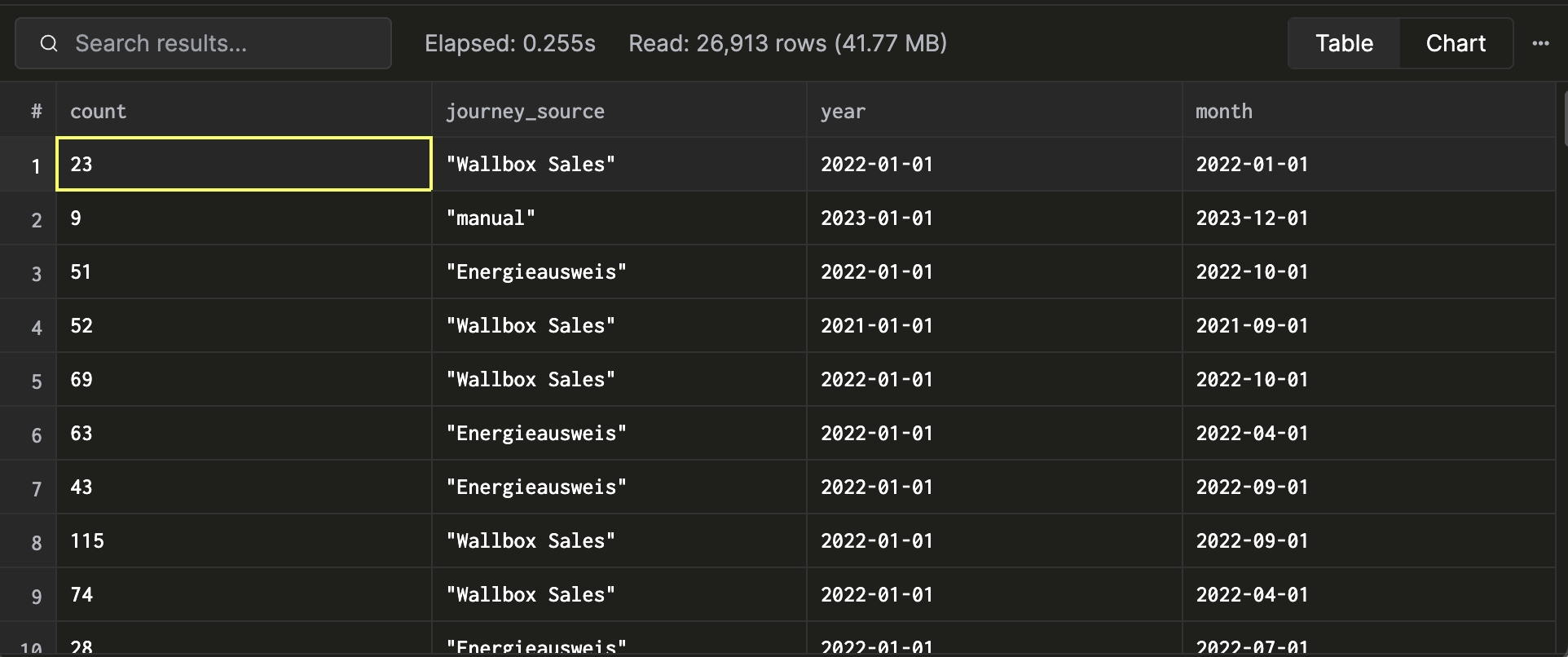Click "Wallbox Sales" cell in row 4

coord(619,325)
